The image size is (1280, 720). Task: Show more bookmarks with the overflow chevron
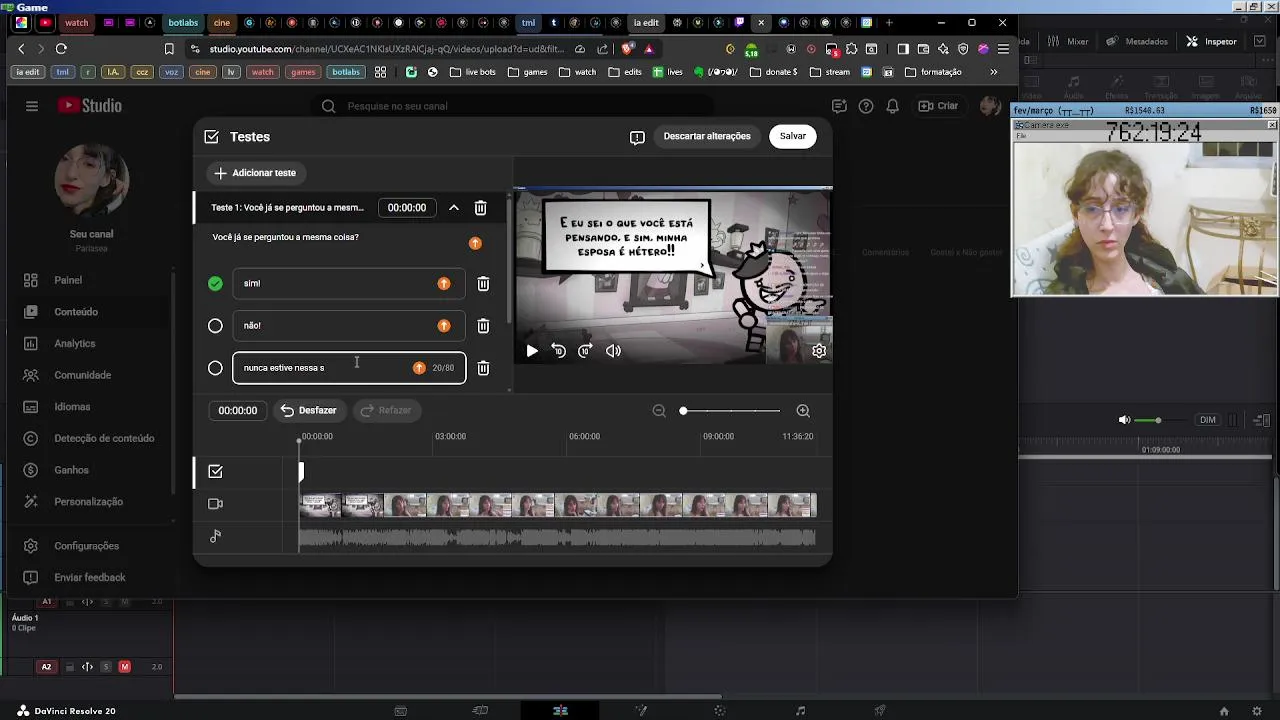click(x=993, y=72)
